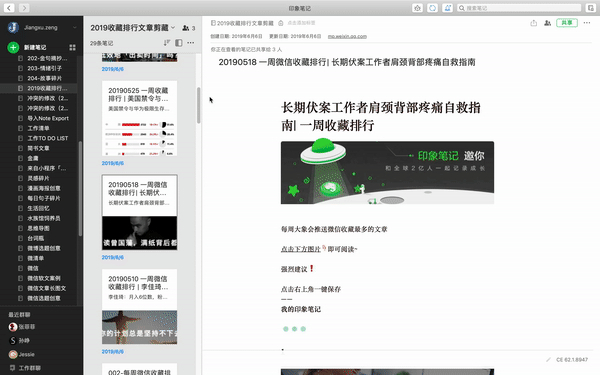Expand the account dropdown arrow next to Jiangxu.zeng
600x375 pixels.
75,28
